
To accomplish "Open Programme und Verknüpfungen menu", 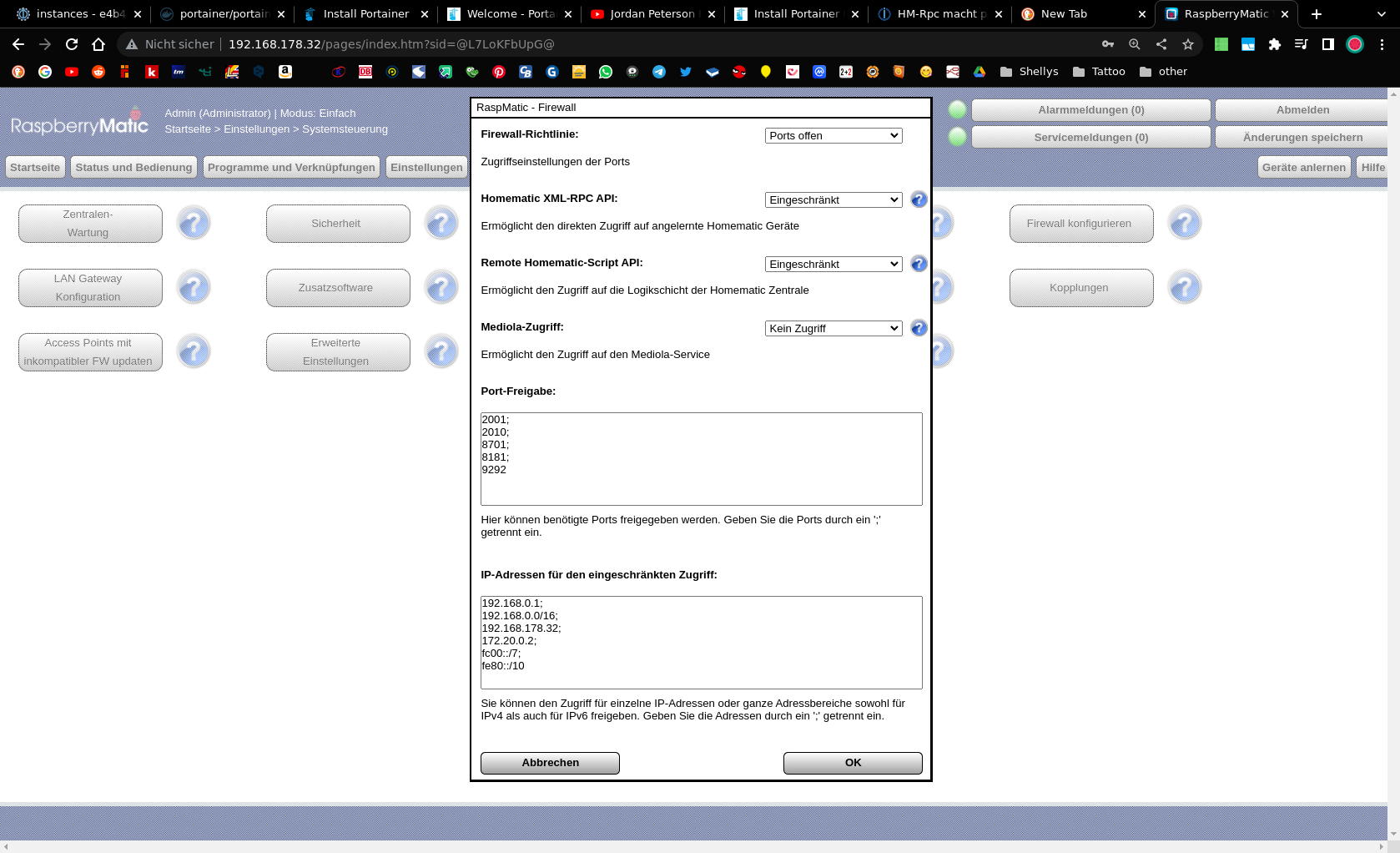I will point(291,167).
